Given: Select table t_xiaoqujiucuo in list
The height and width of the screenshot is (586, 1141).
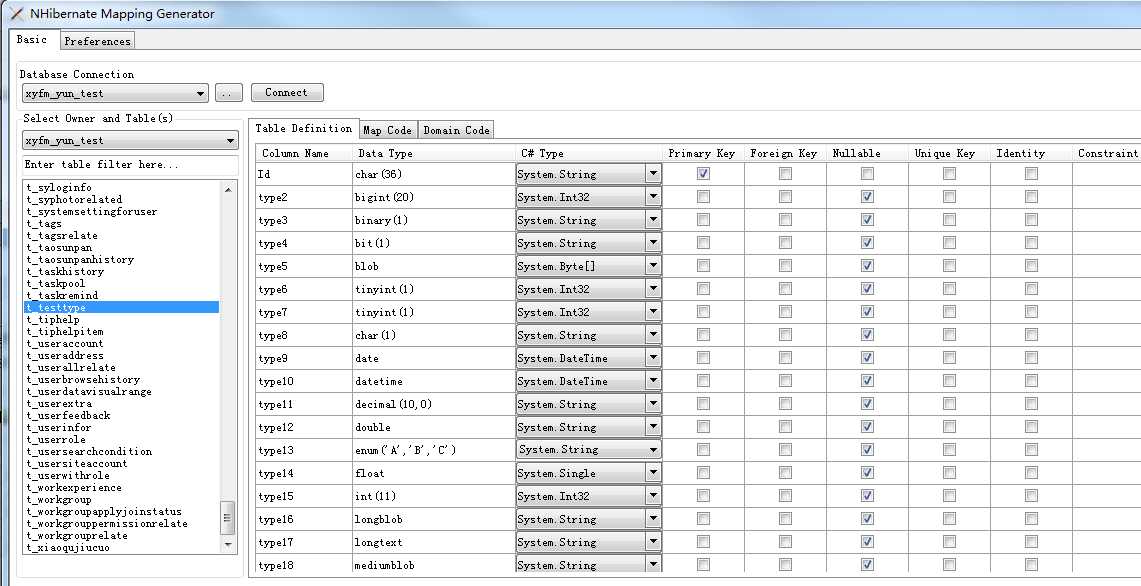Looking at the screenshot, I should (x=68, y=547).
